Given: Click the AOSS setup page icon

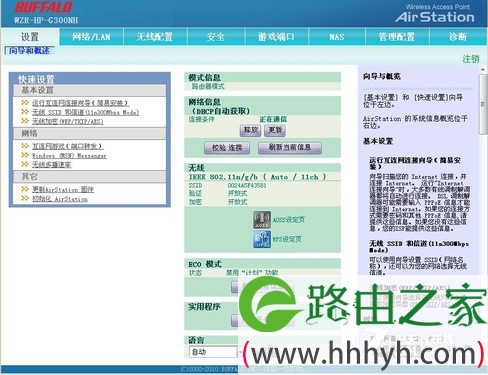Looking at the screenshot, I should tap(262, 220).
